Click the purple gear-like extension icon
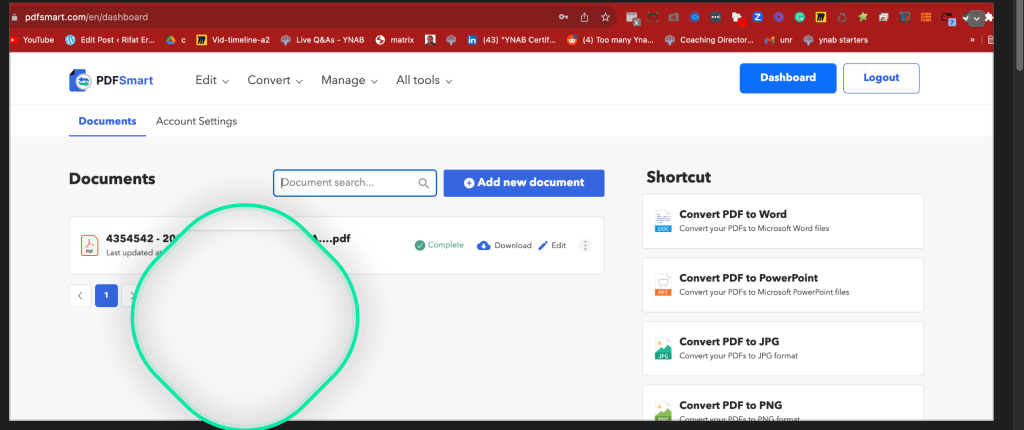 coord(778,18)
